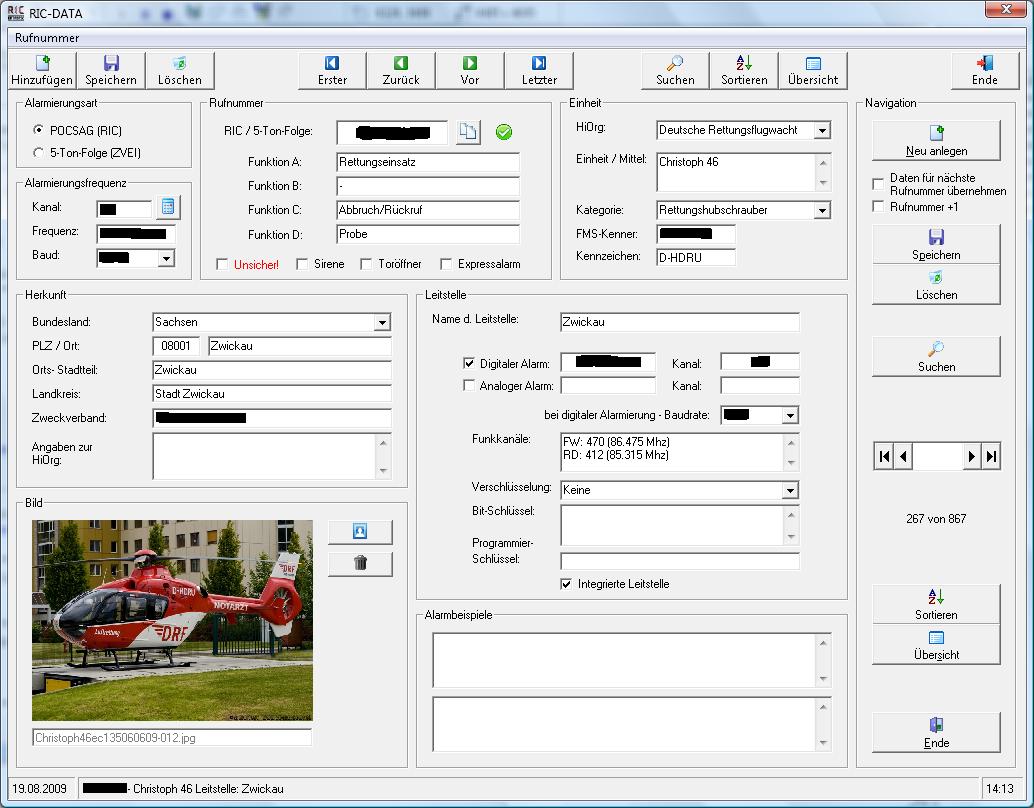Click the load image icon above the trash button
Viewport: 1034px width, 808px height.
[360, 532]
